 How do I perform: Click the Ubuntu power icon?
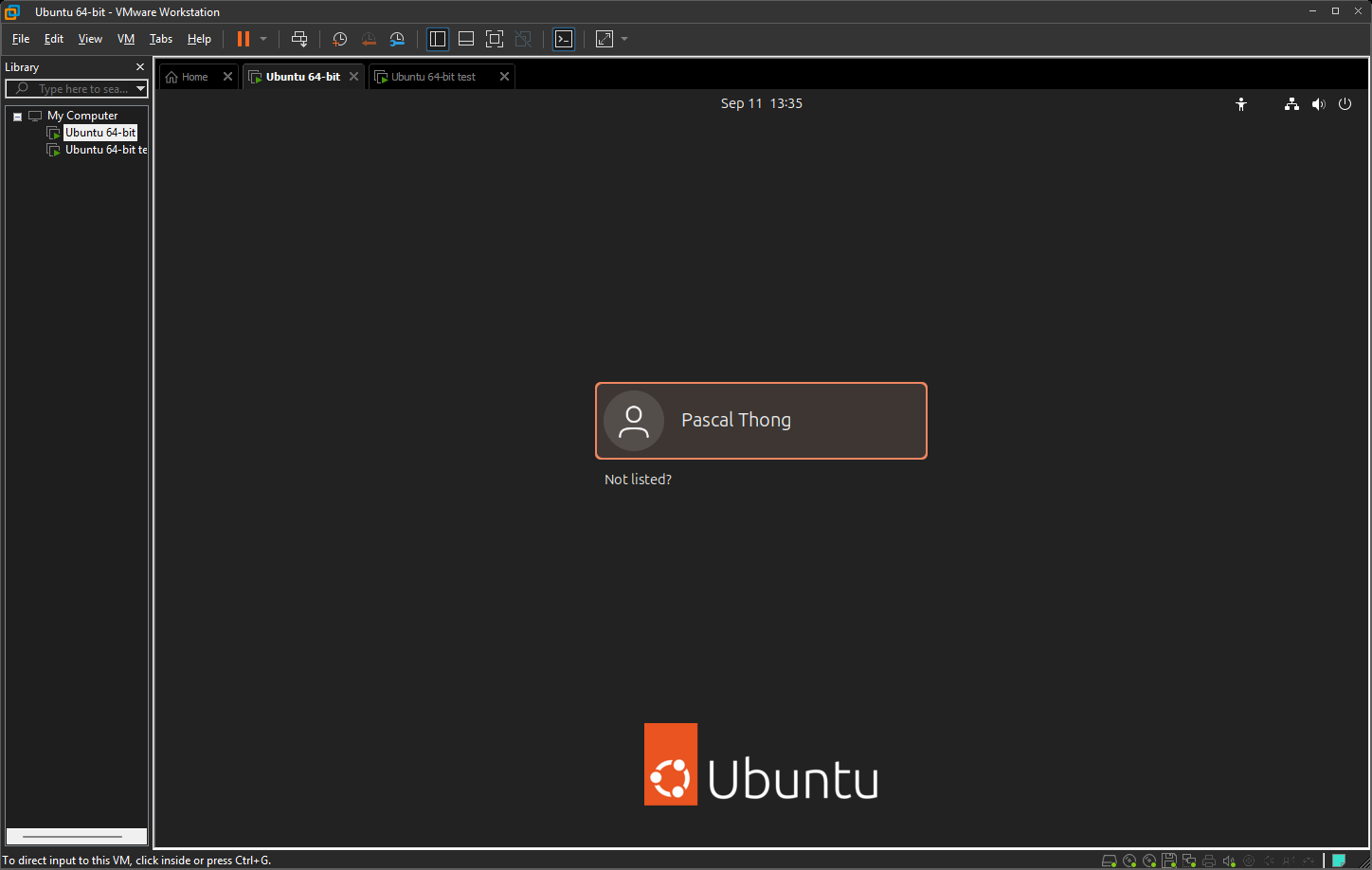click(x=1345, y=104)
